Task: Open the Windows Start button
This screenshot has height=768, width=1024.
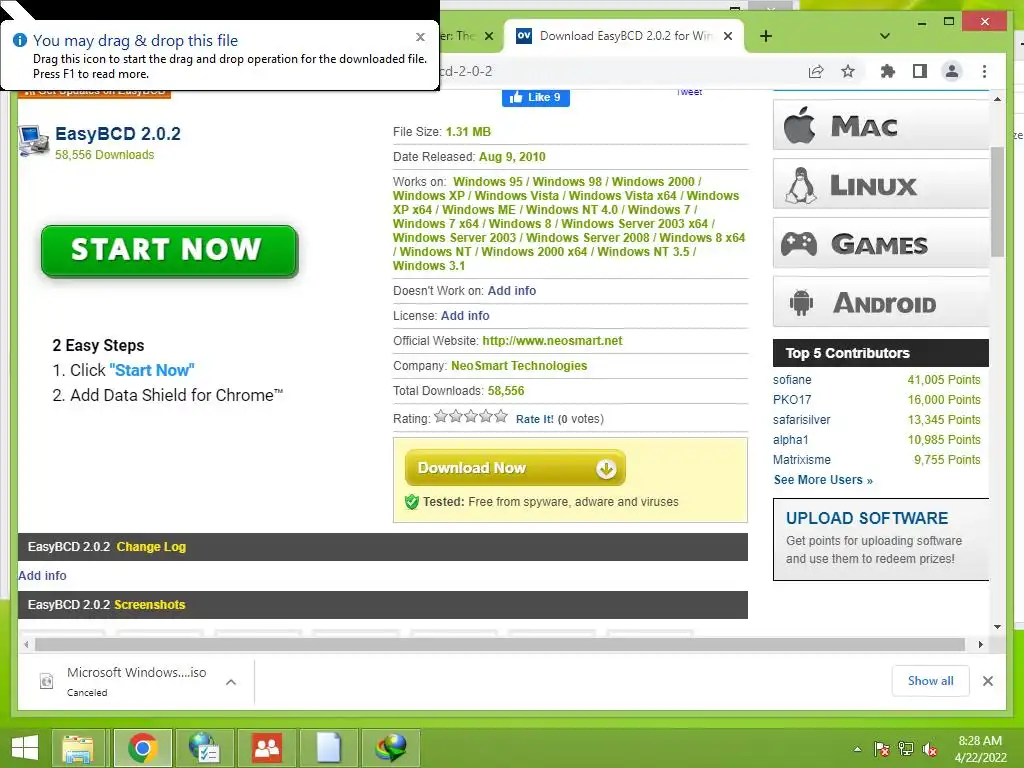Action: (x=25, y=748)
